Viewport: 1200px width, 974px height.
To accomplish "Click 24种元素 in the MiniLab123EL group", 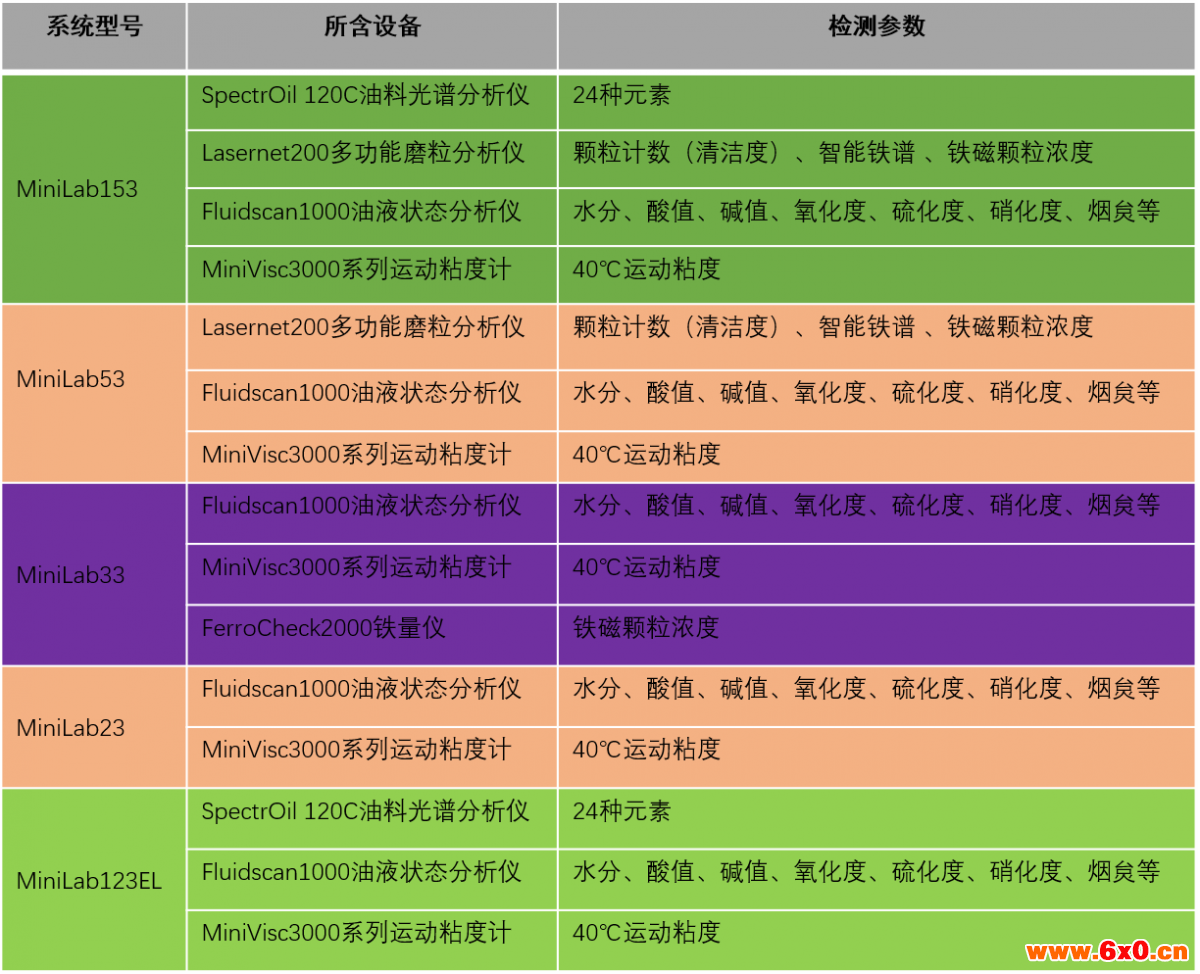I will pyautogui.click(x=877, y=818).
